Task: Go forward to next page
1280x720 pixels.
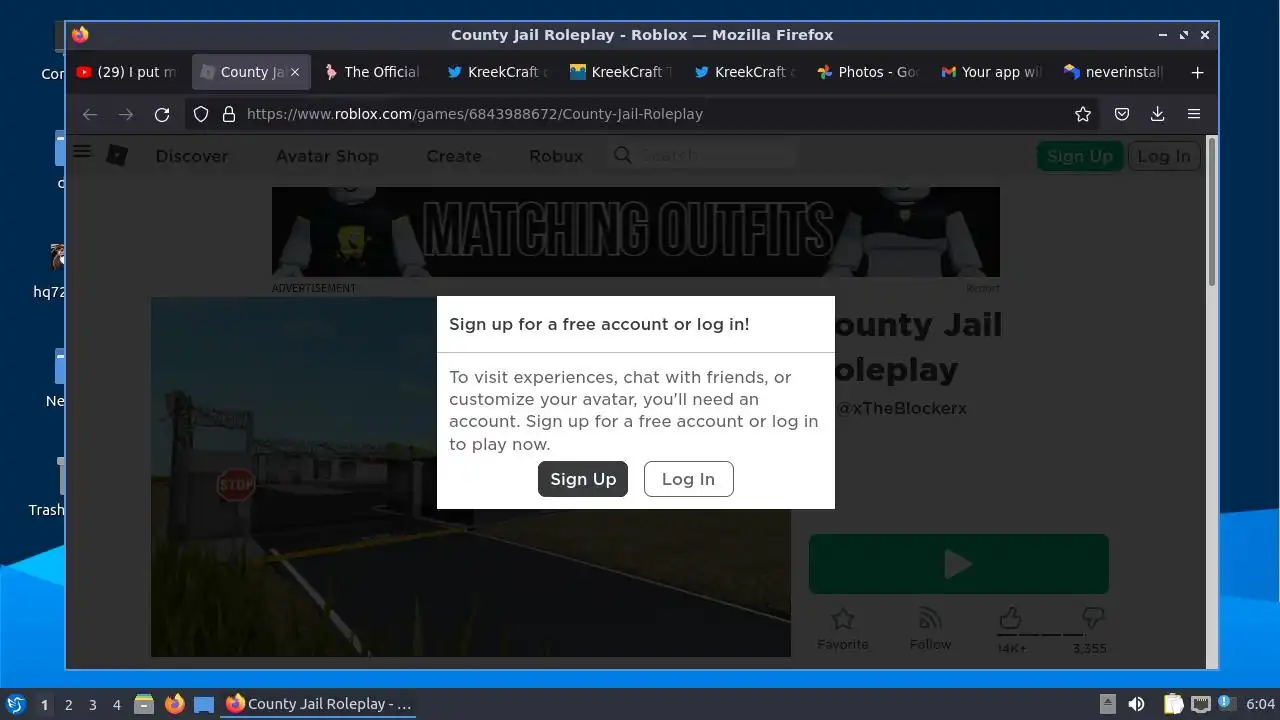Action: [125, 114]
